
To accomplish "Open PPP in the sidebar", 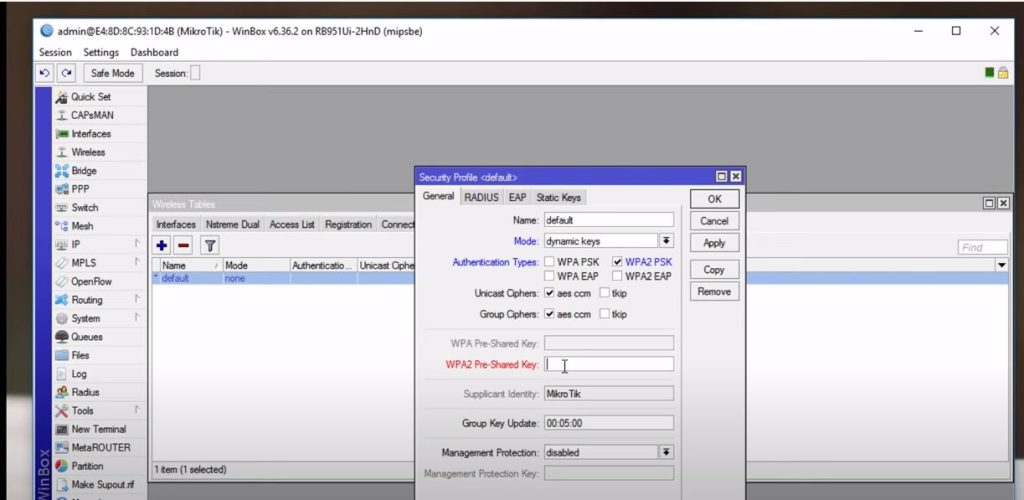I will 80,189.
